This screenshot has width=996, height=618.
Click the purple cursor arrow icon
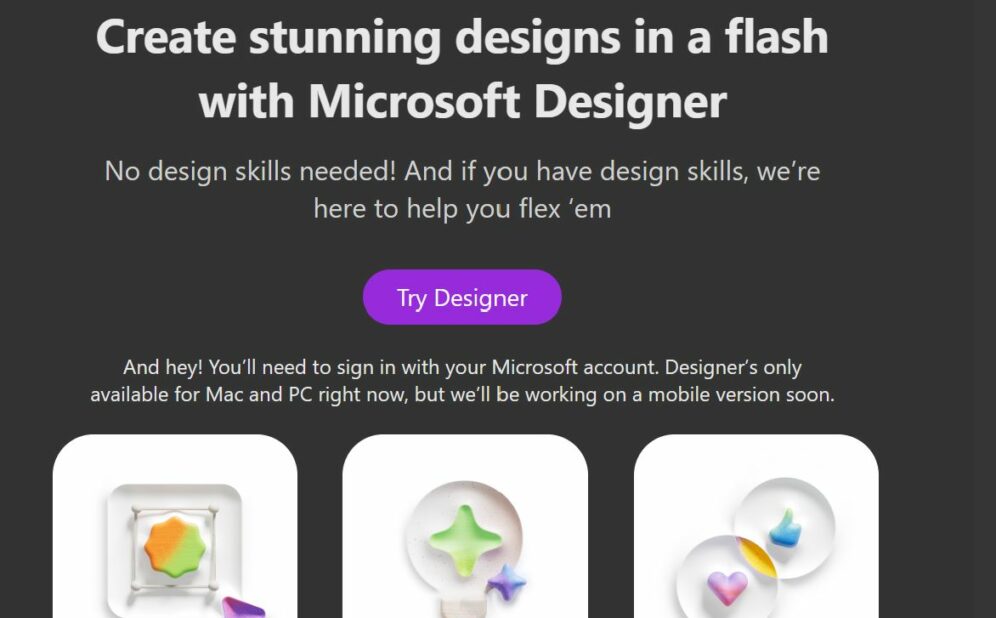pos(243,607)
